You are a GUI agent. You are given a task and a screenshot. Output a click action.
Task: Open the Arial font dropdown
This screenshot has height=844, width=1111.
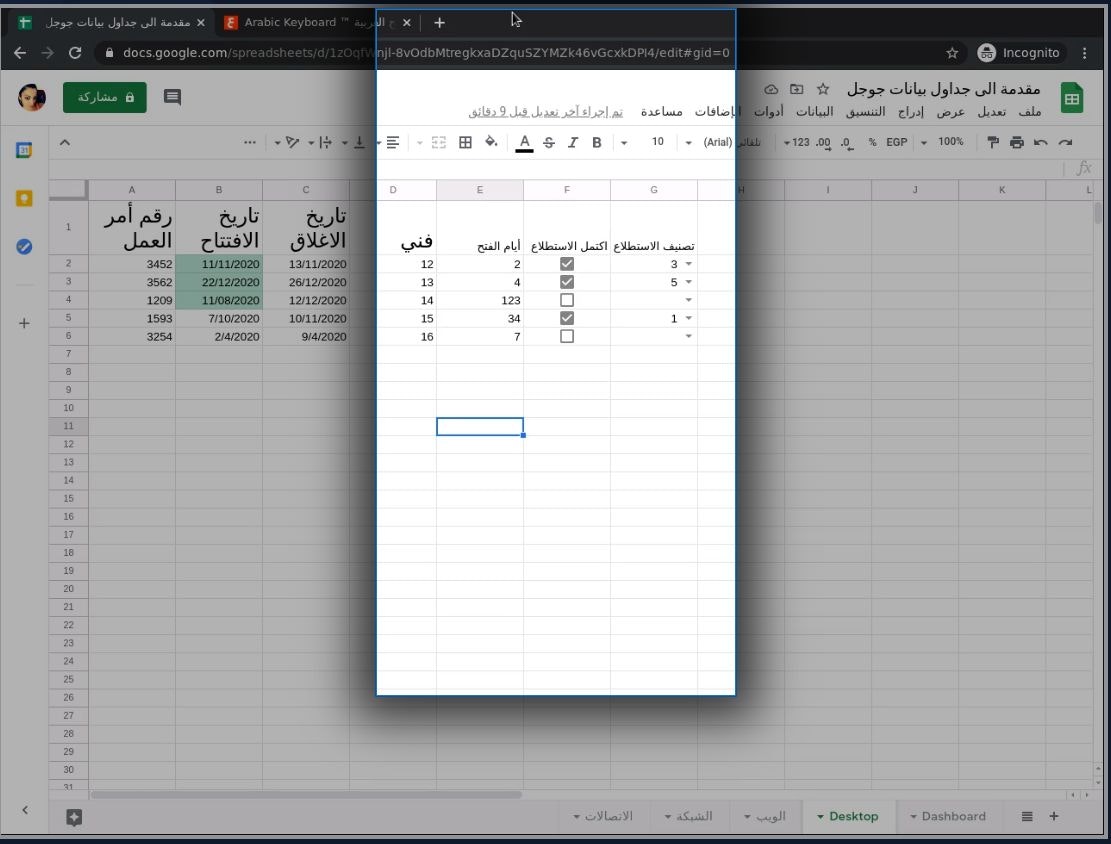coord(723,142)
